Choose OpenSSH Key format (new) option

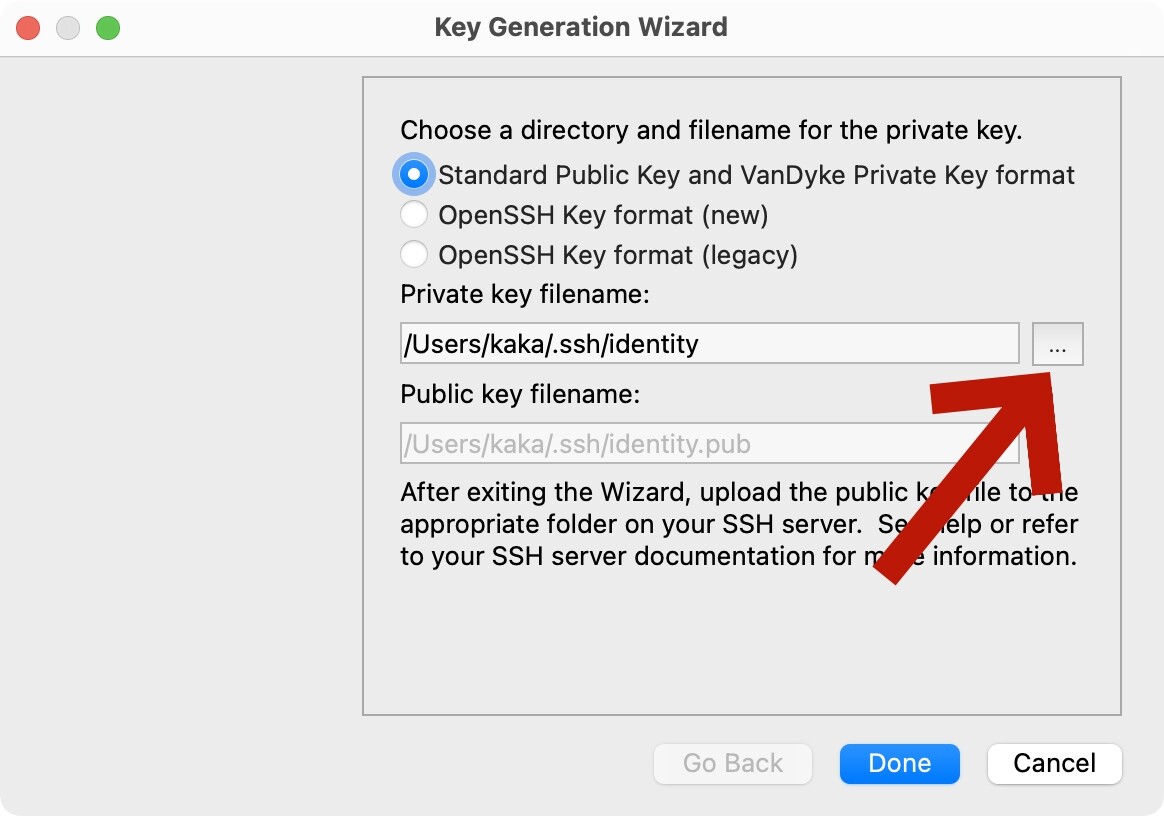click(x=414, y=215)
